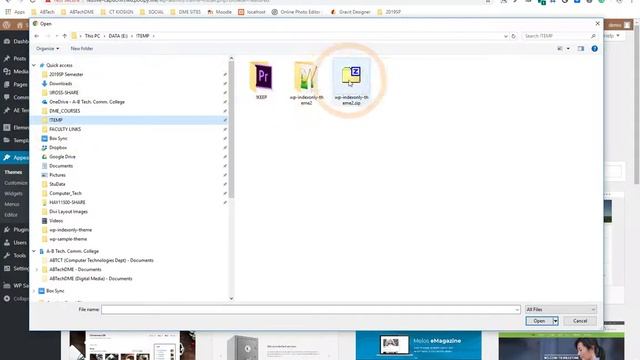Expand the ABTechDME - Documents node
This screenshot has height=360, width=640.
pyautogui.click(x=37, y=269)
